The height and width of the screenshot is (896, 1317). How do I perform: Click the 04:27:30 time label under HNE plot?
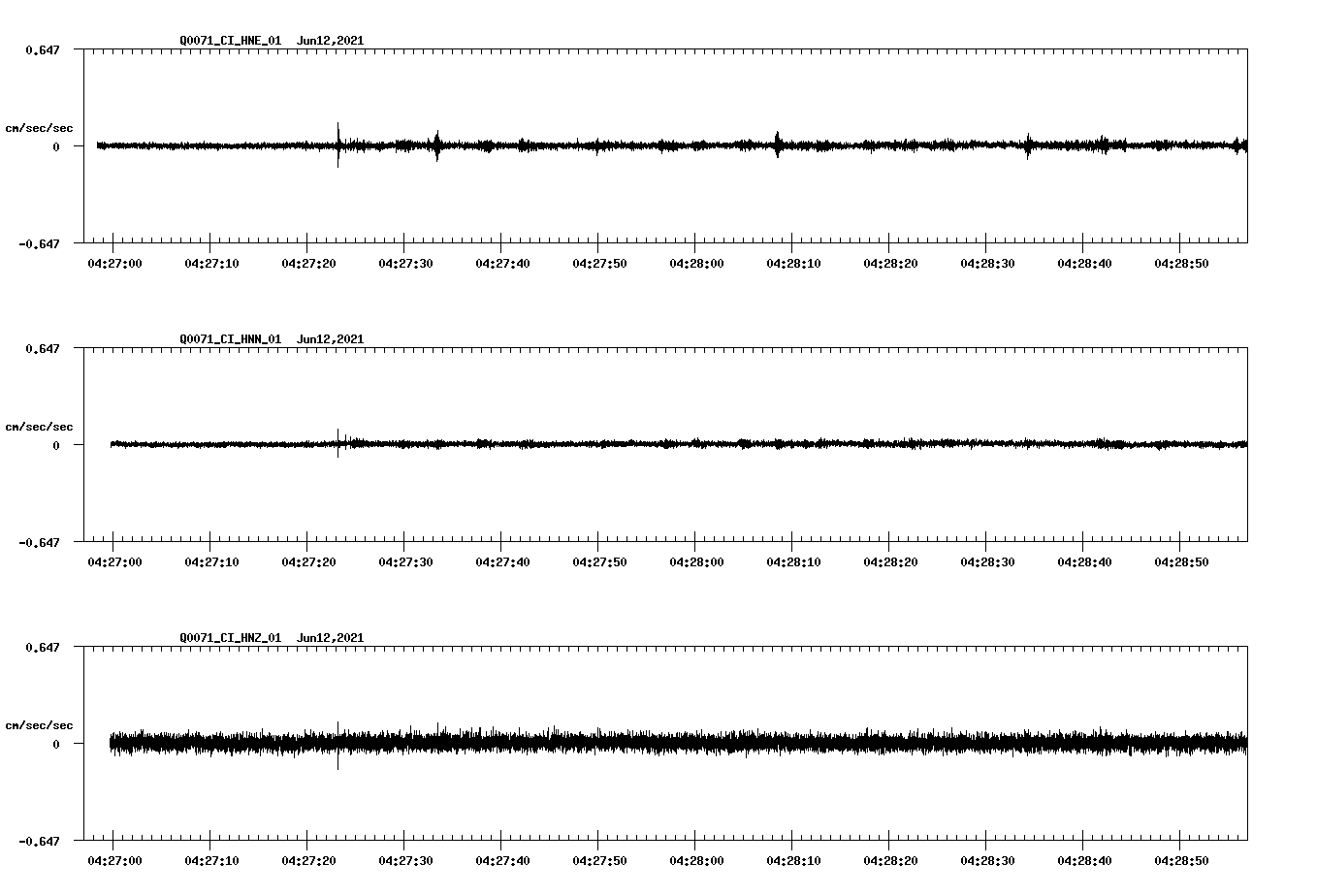pyautogui.click(x=405, y=264)
